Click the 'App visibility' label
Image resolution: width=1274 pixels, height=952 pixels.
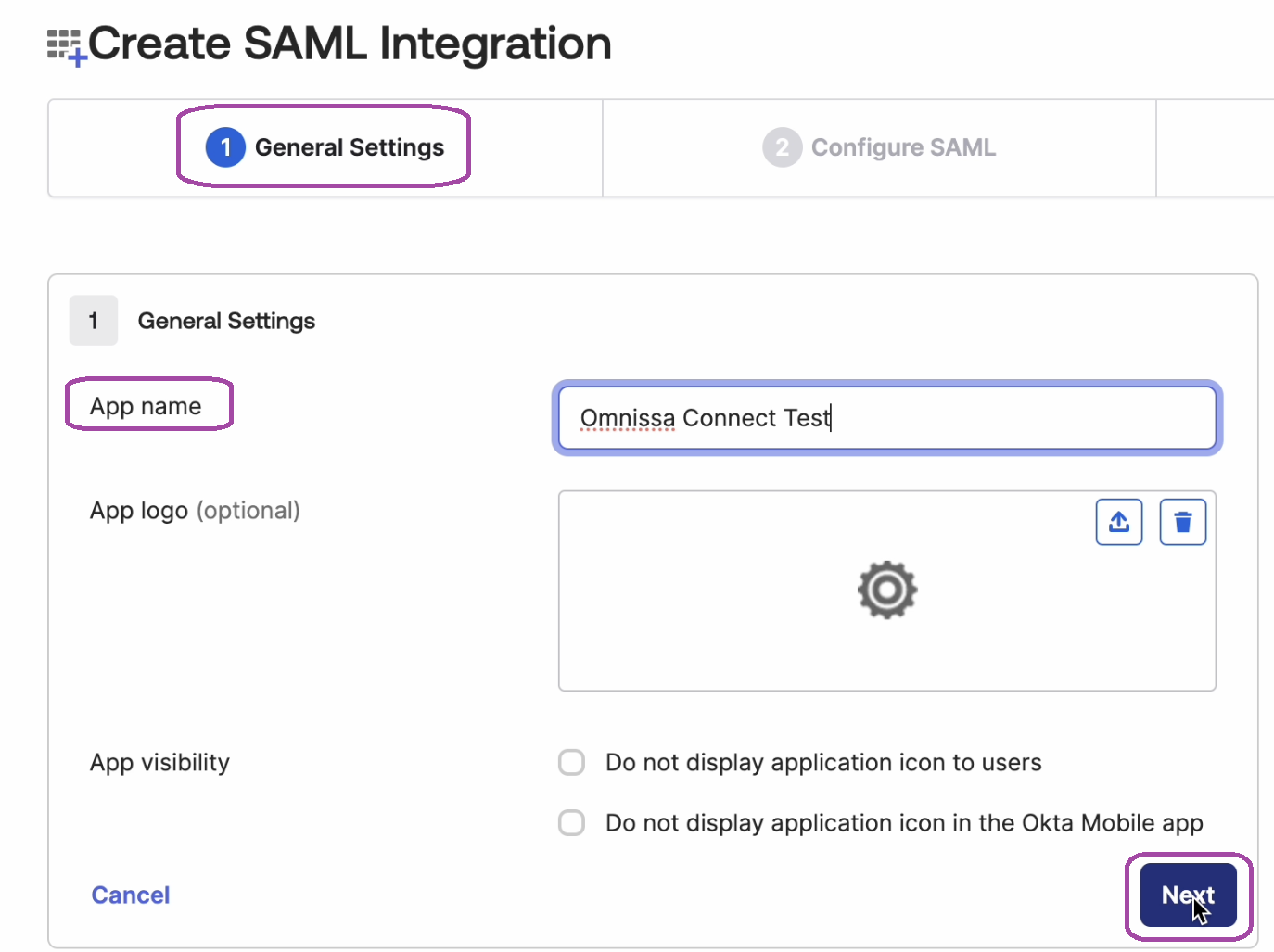point(159,762)
